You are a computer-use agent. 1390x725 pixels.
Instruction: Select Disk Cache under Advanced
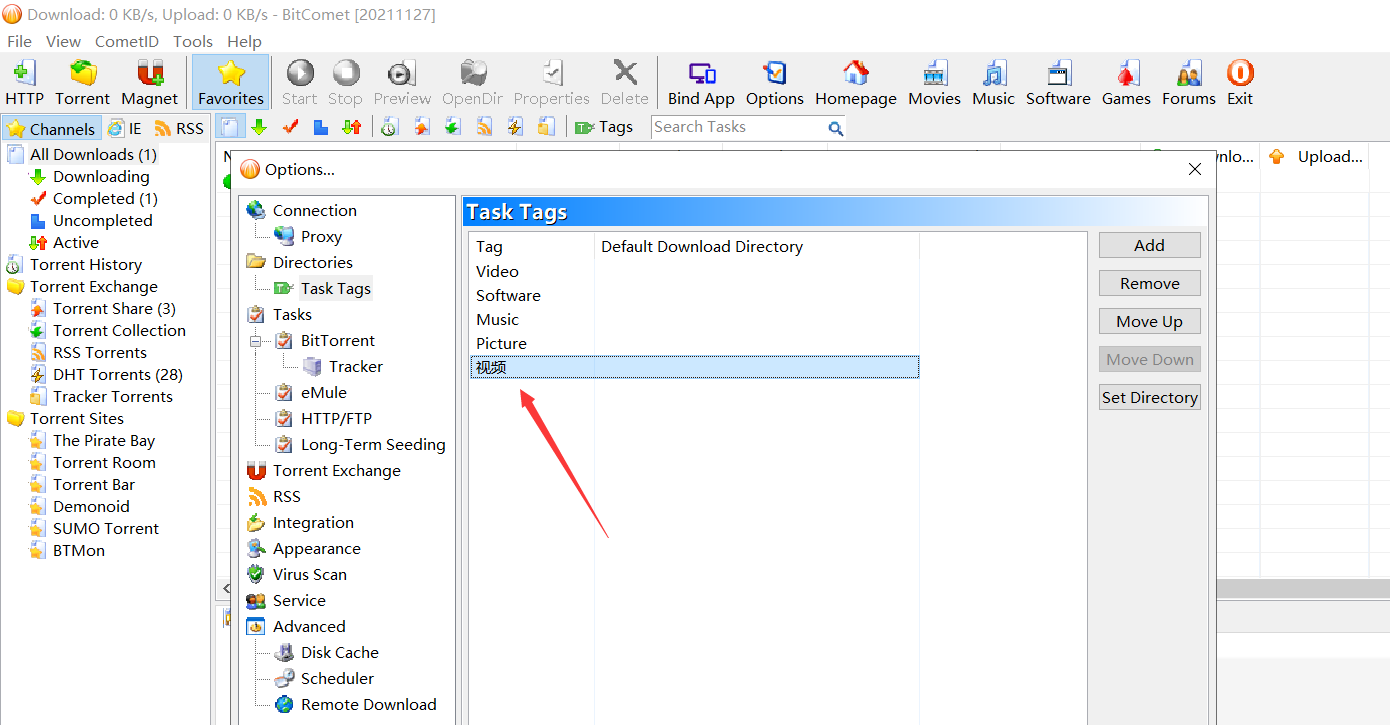340,652
